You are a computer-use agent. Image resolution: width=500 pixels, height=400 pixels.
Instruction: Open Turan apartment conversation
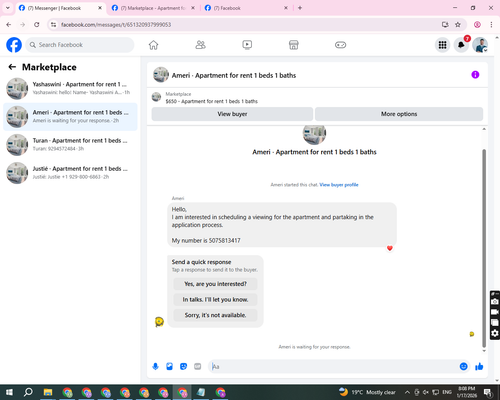[x=70, y=145]
